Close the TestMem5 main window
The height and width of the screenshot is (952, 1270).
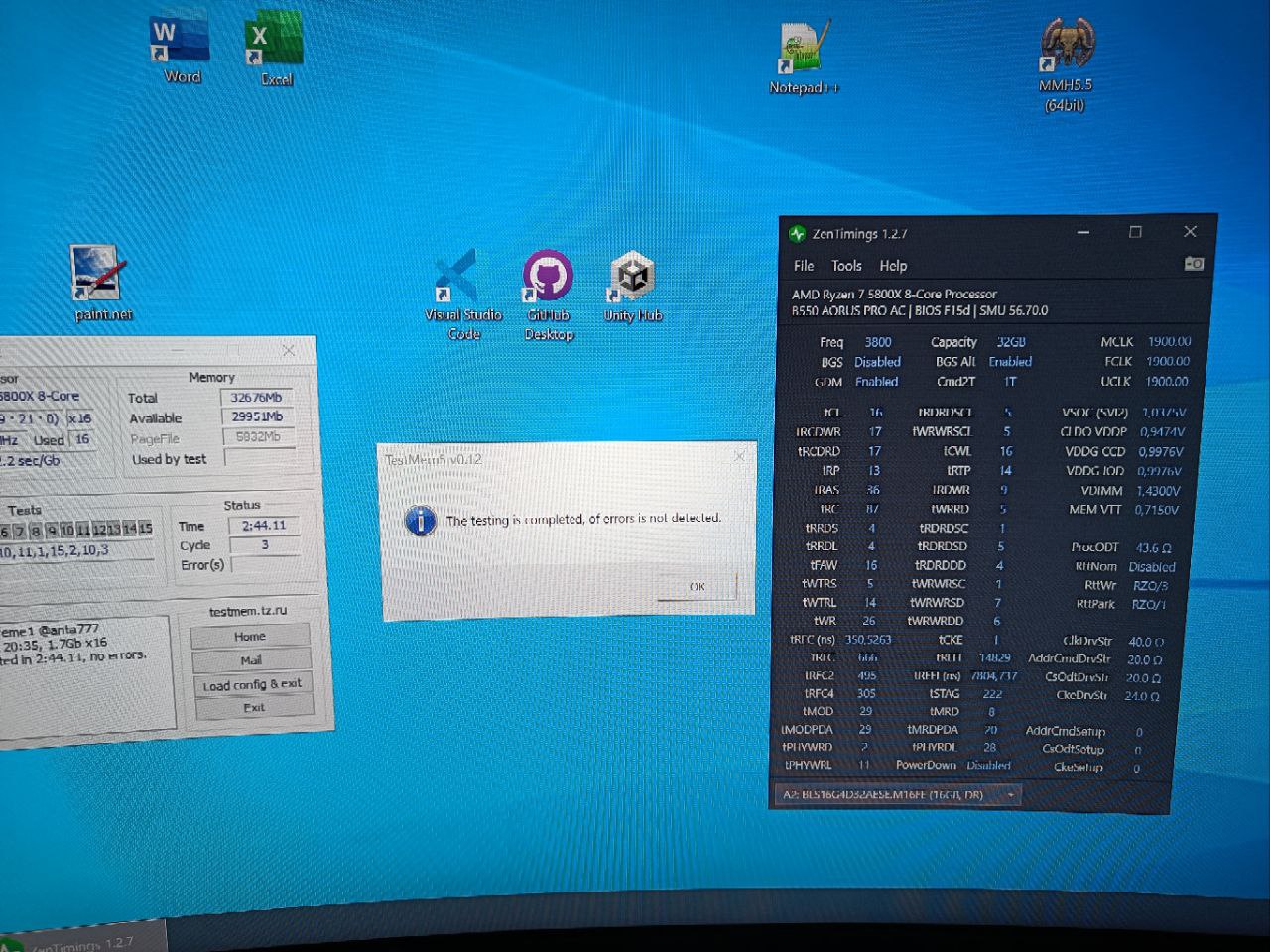coord(289,350)
